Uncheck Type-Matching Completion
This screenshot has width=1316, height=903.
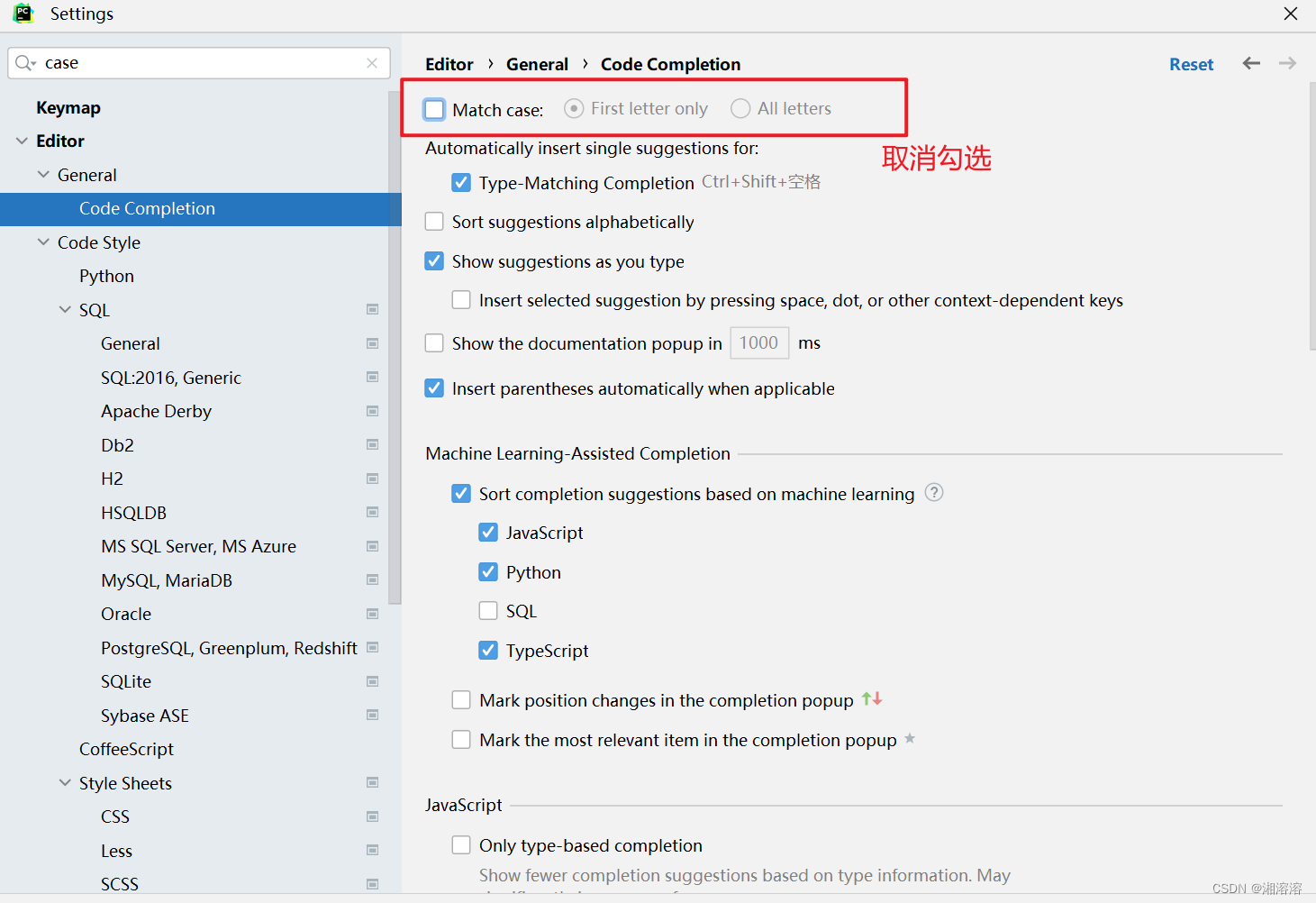[461, 183]
